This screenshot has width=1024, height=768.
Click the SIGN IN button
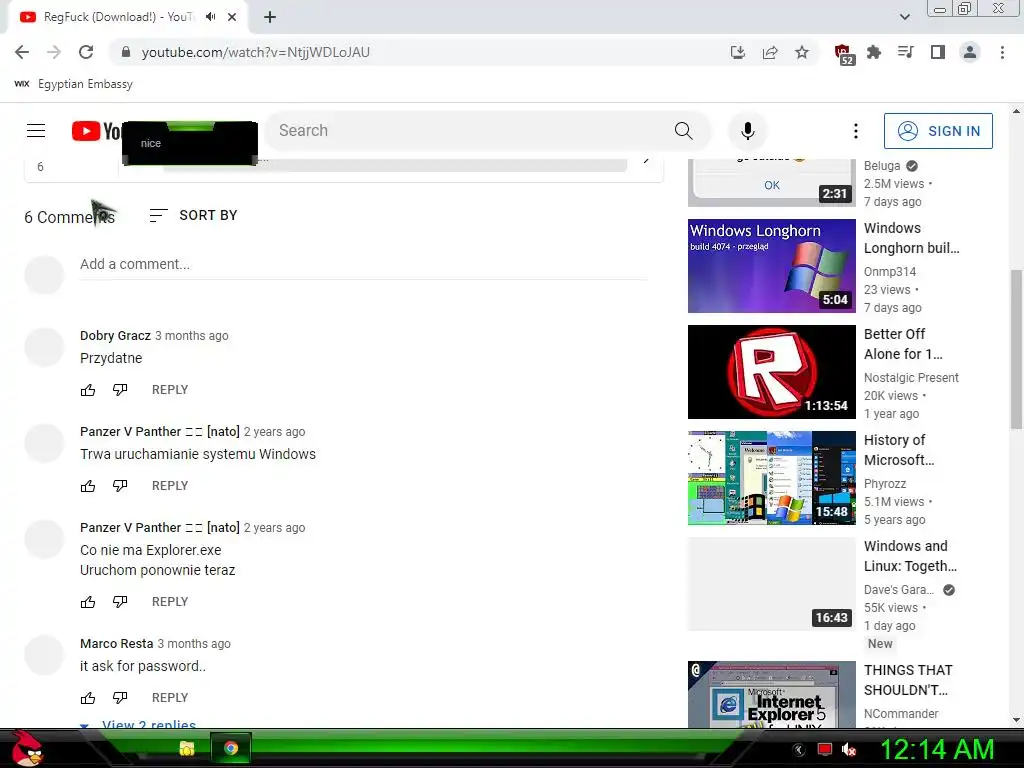coord(938,131)
